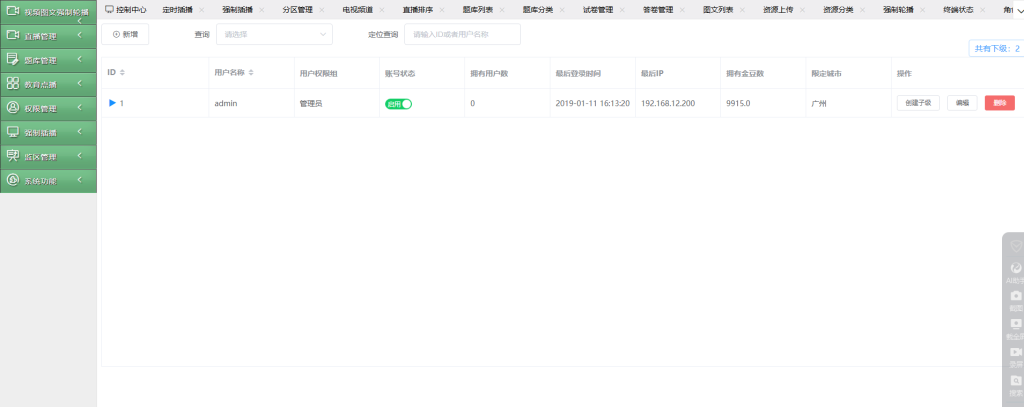Click the 广州 city cell
The width and height of the screenshot is (1024, 407).
819,104
